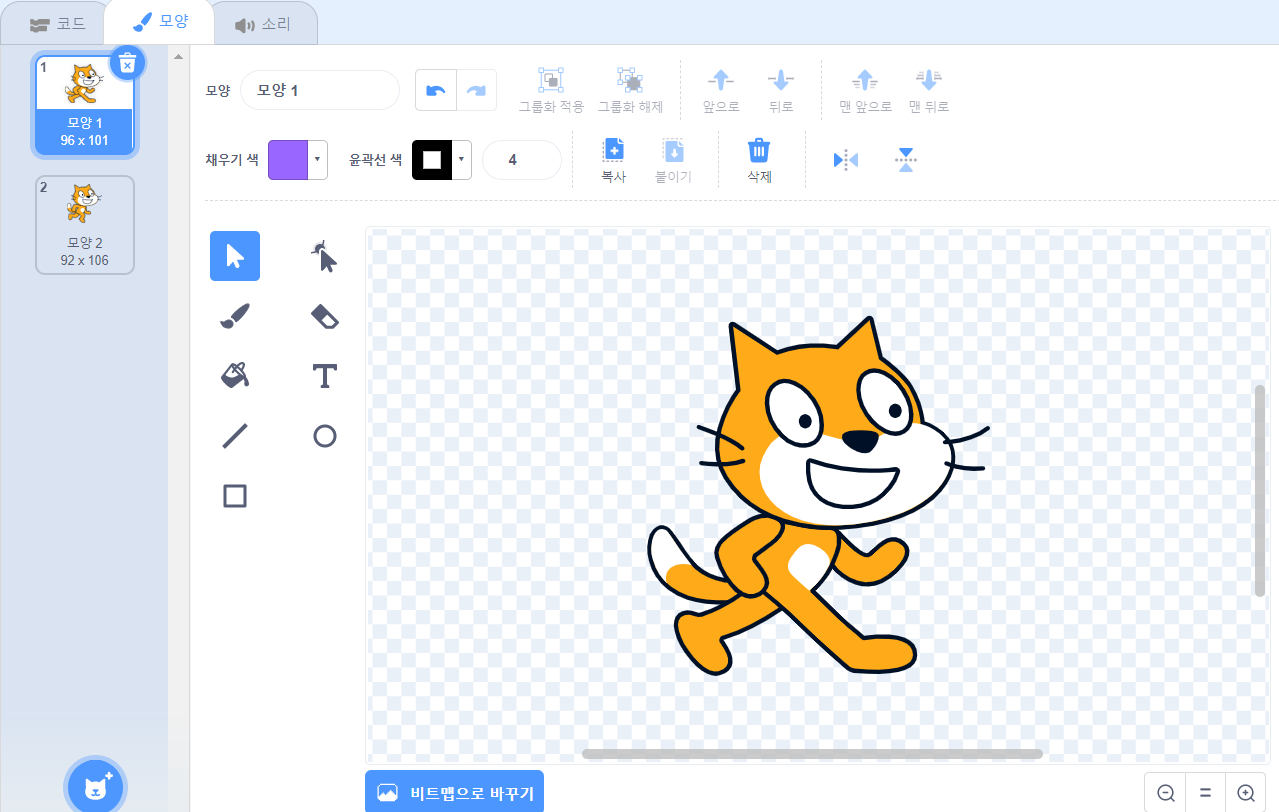Click the cat drawing on the canvas
The width and height of the screenshot is (1279, 812).
click(818, 497)
